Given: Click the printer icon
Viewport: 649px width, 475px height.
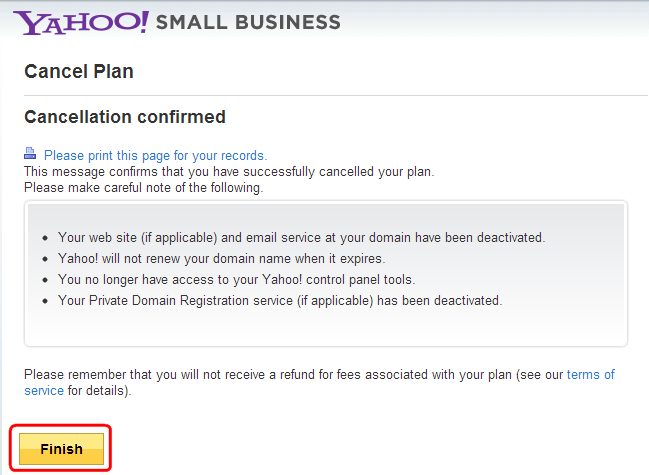Looking at the screenshot, I should click(30, 154).
